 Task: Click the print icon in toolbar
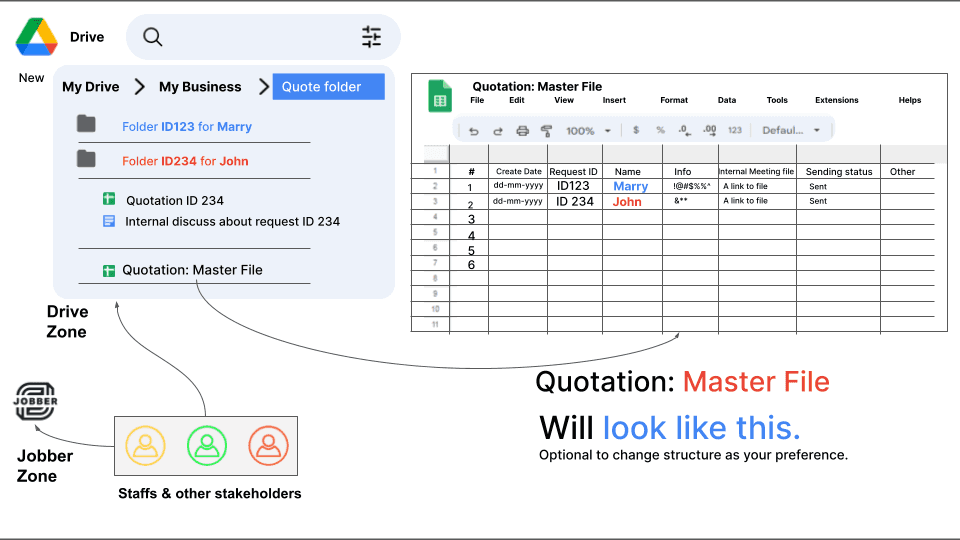point(522,131)
